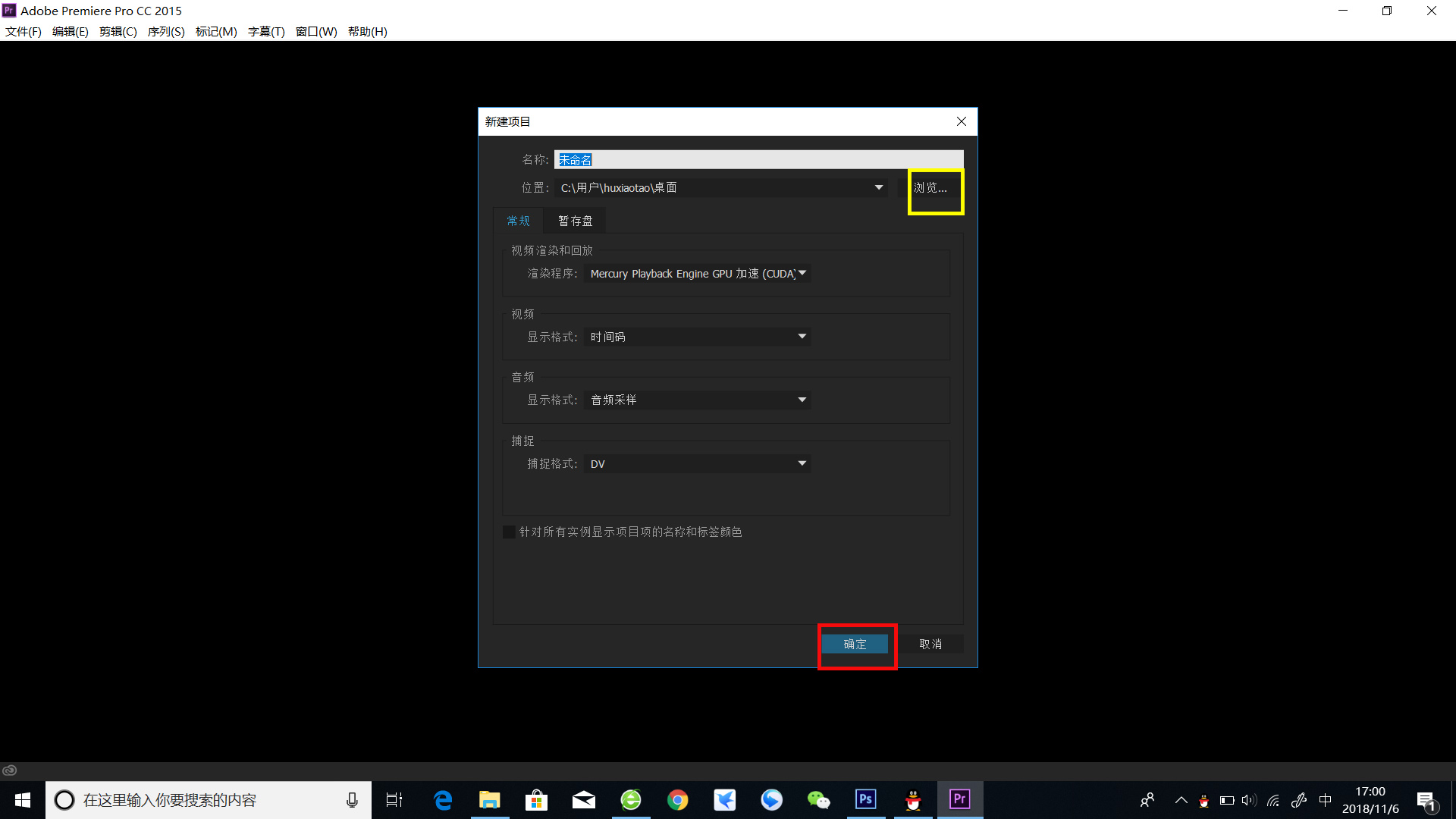
Task: Open the 窗口(W) window menu
Action: (316, 31)
